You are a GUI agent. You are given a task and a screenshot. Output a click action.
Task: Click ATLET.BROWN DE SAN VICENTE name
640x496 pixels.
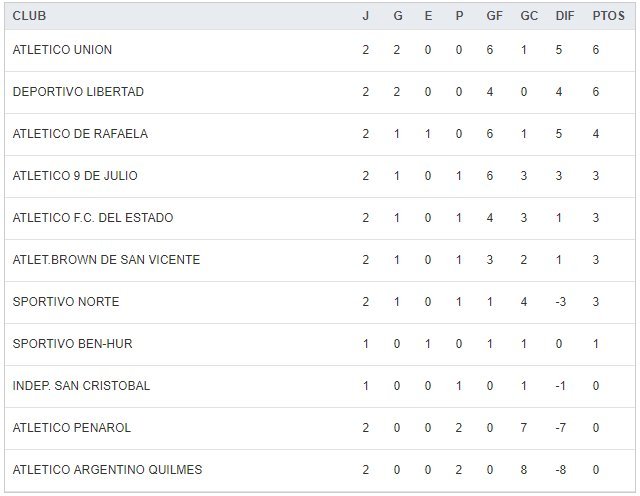click(106, 260)
